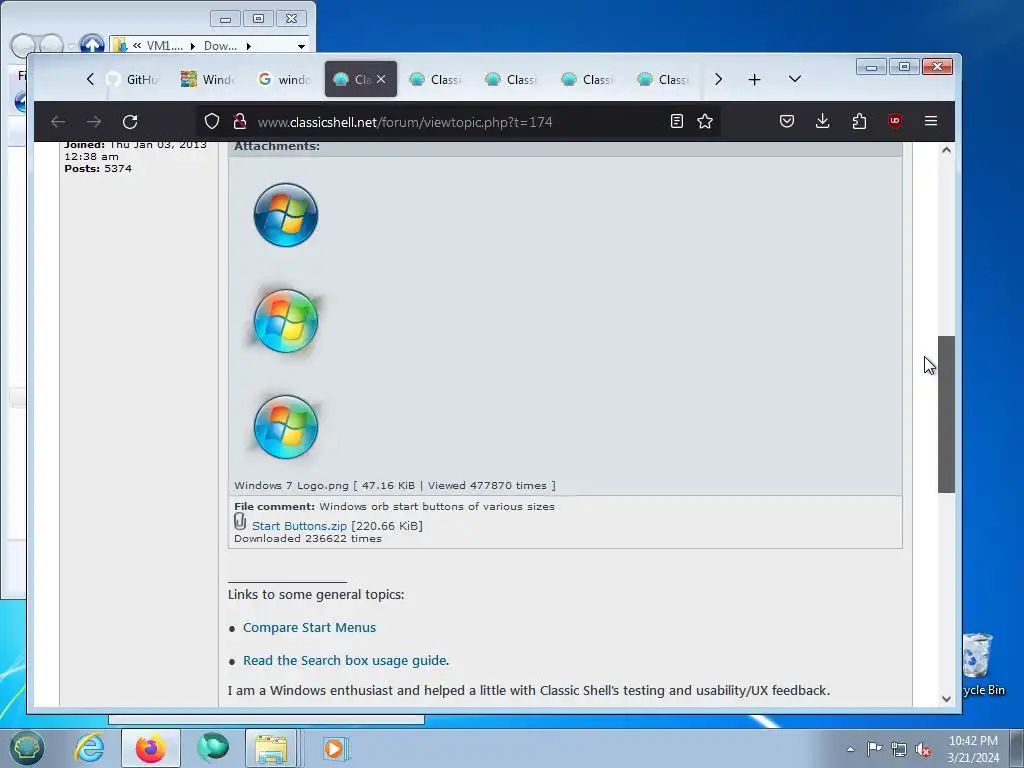This screenshot has height=768, width=1024.
Task: Open Read the Search box usage guide
Action: click(345, 660)
